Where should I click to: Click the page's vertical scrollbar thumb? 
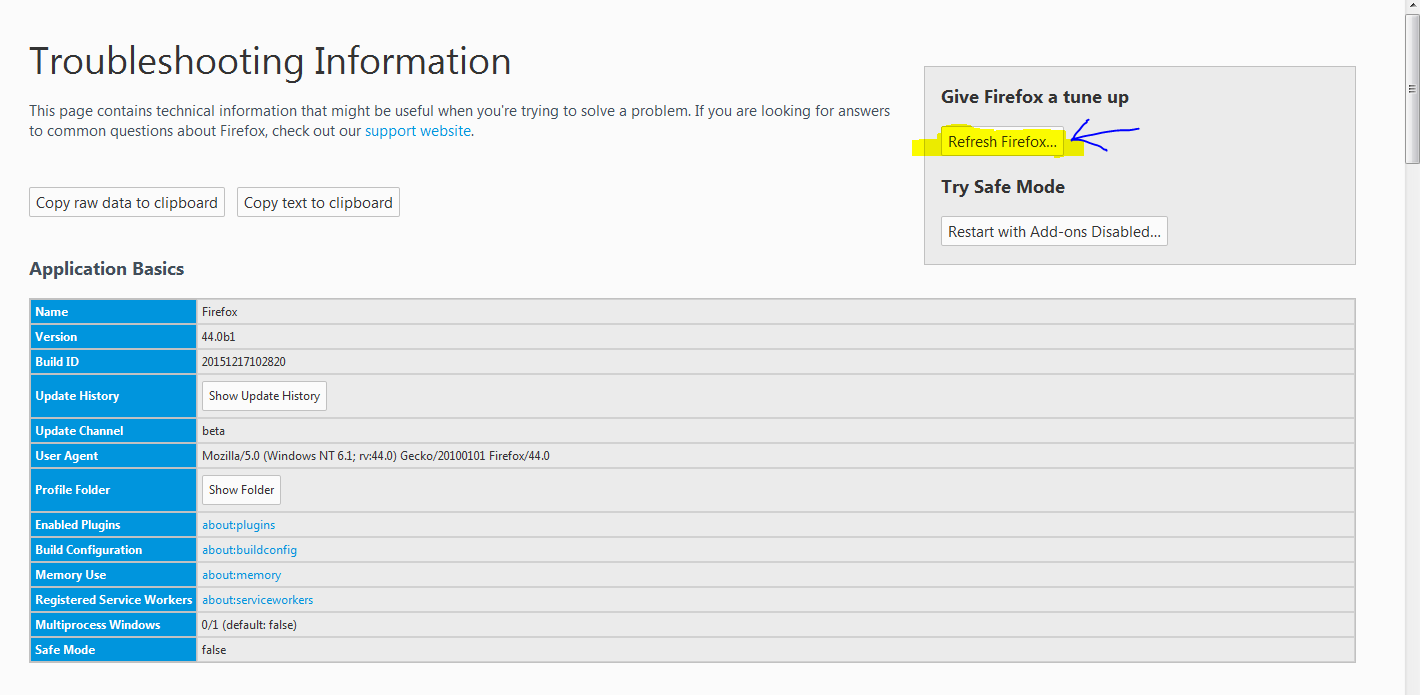[x=1412, y=90]
